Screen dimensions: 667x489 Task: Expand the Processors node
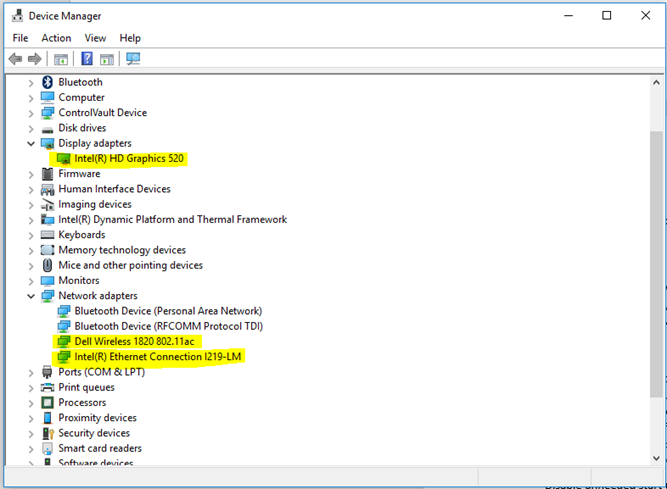pos(31,403)
